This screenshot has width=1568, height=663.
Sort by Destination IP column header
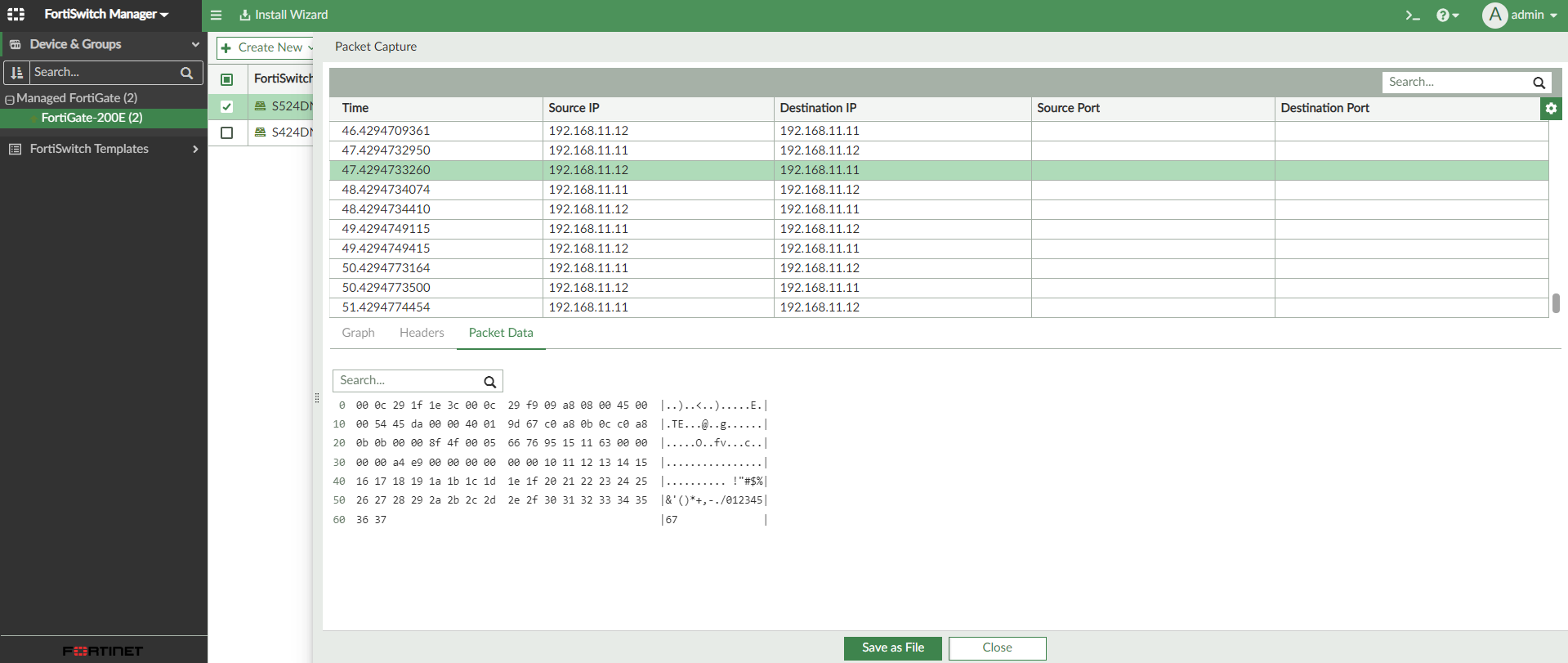tap(902, 108)
